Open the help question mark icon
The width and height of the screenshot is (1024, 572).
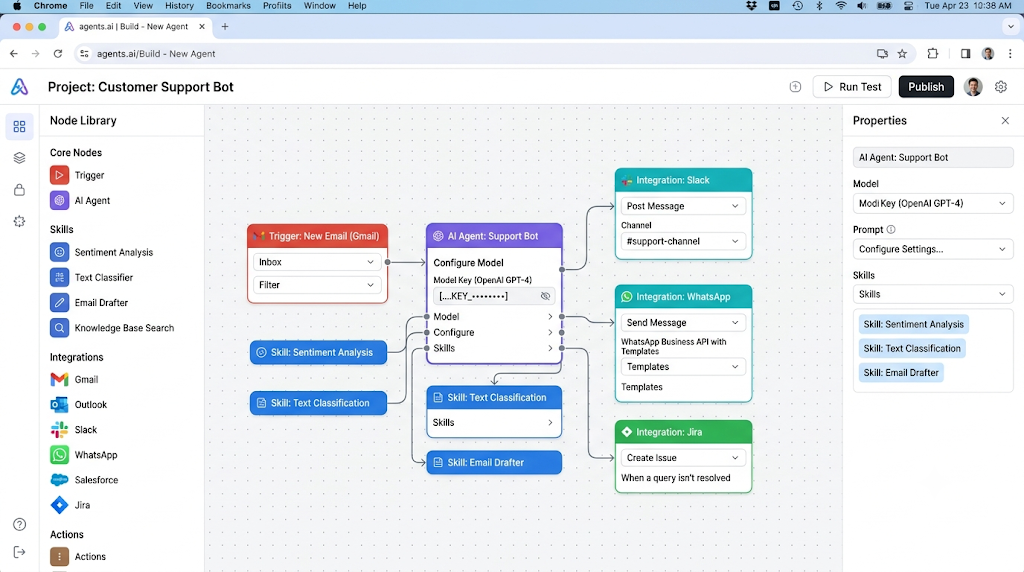pos(20,524)
